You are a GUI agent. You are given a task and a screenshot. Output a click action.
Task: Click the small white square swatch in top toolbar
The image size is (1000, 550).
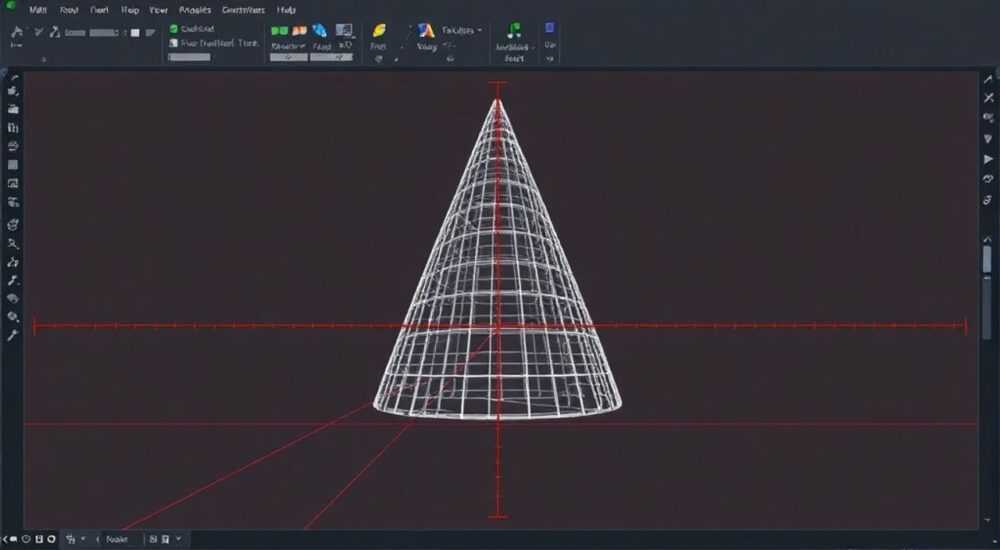tap(135, 33)
